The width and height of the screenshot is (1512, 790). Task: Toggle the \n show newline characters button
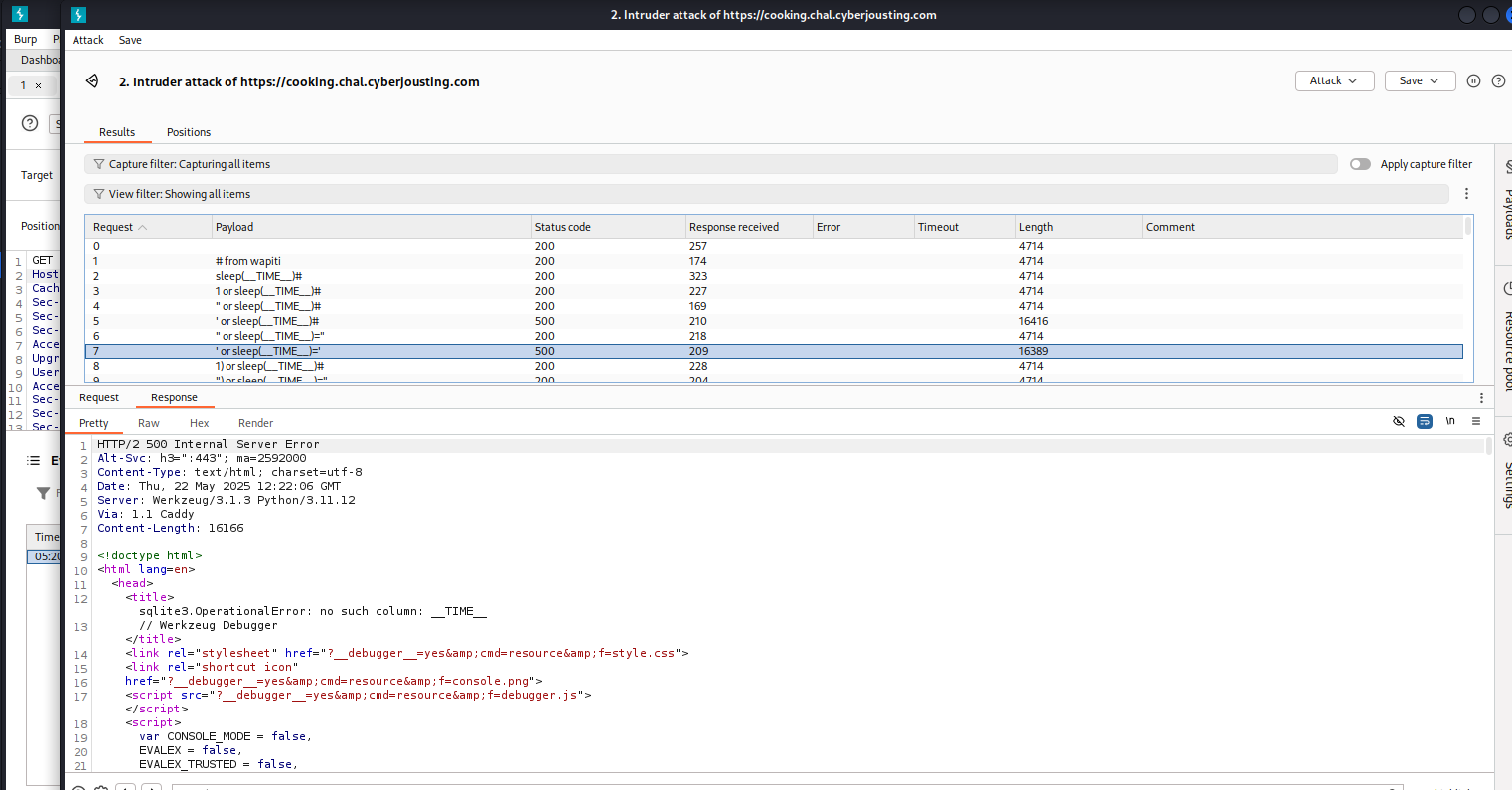[1450, 421]
